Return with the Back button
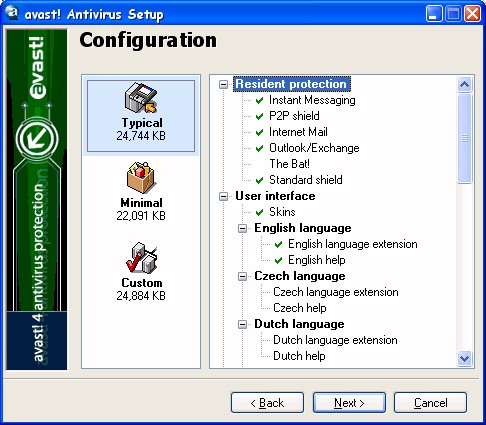 pos(267,403)
